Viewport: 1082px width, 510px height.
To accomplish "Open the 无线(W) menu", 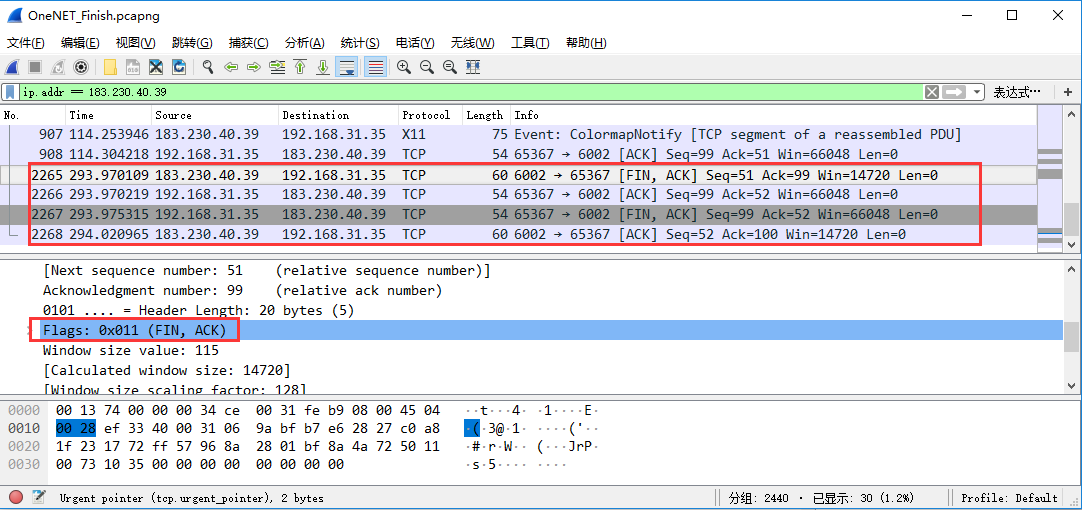I will point(473,43).
